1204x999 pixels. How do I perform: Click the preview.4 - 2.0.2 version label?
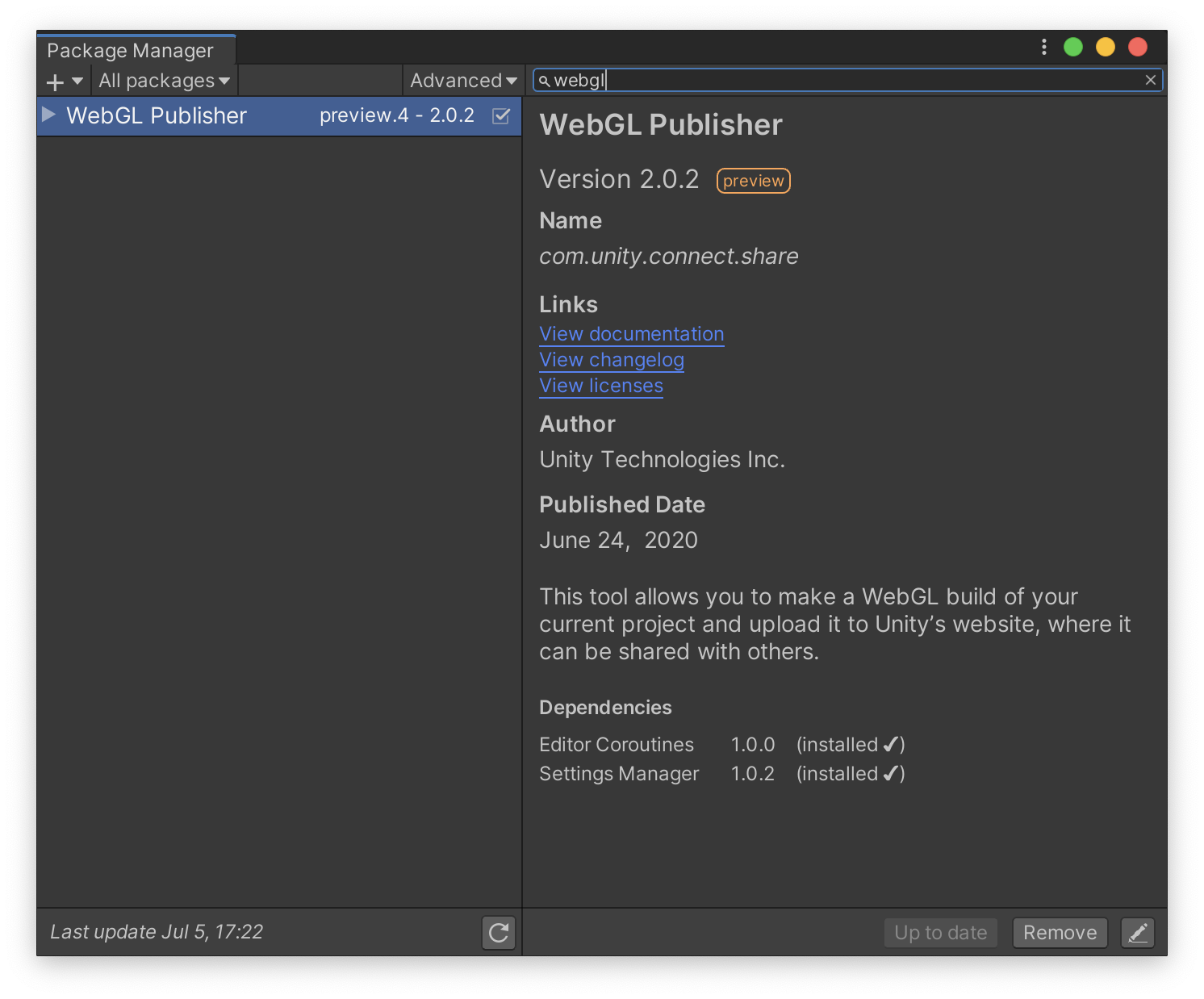tap(397, 115)
